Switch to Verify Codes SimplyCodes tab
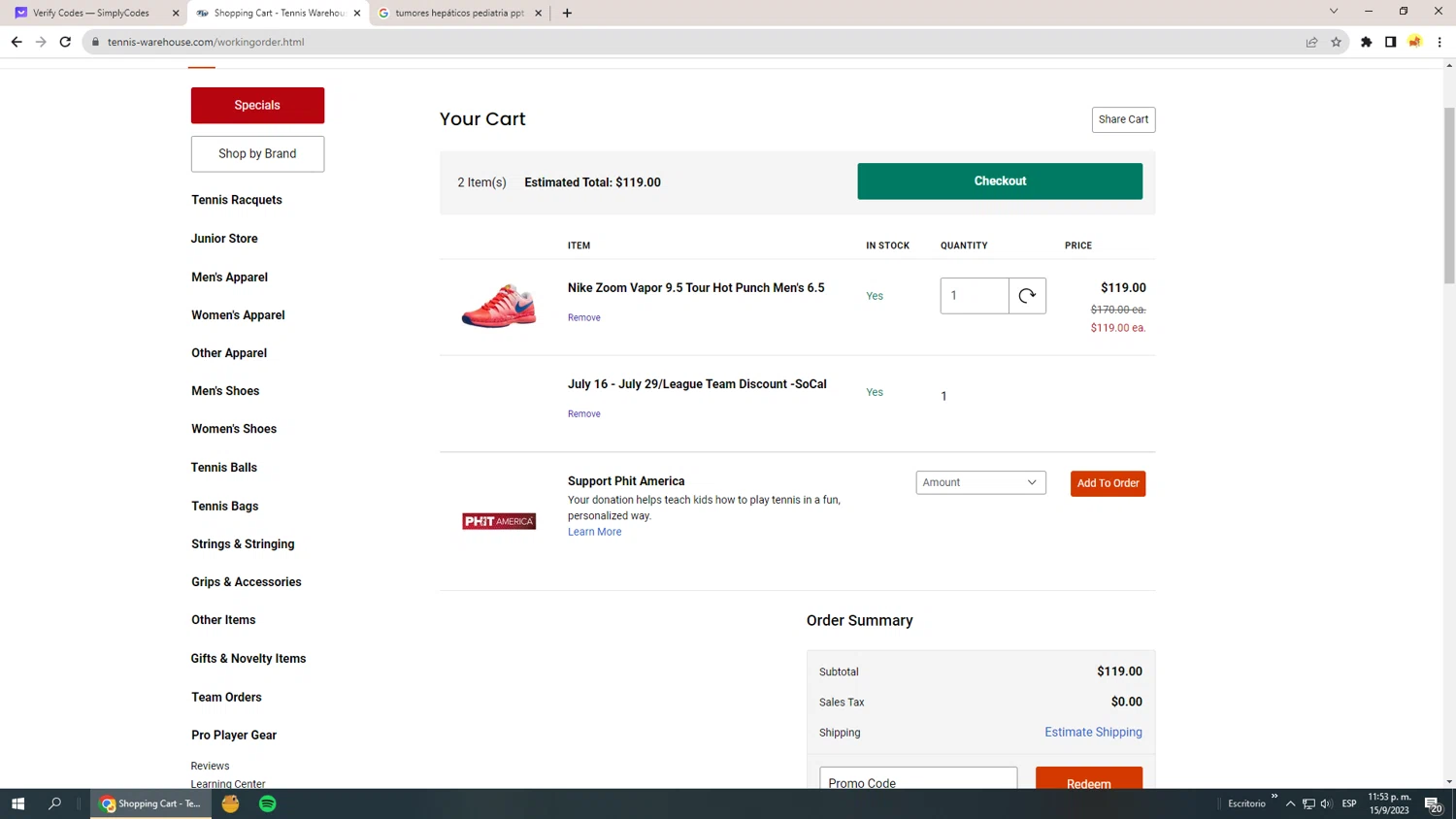 click(90, 13)
